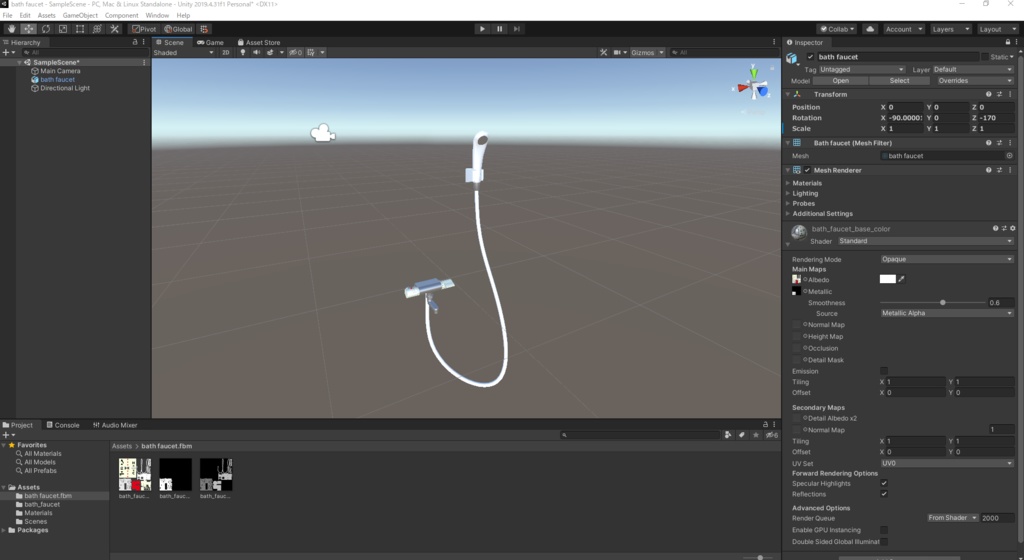The height and width of the screenshot is (560, 1024).
Task: Open the File menu
Action: (x=7, y=15)
